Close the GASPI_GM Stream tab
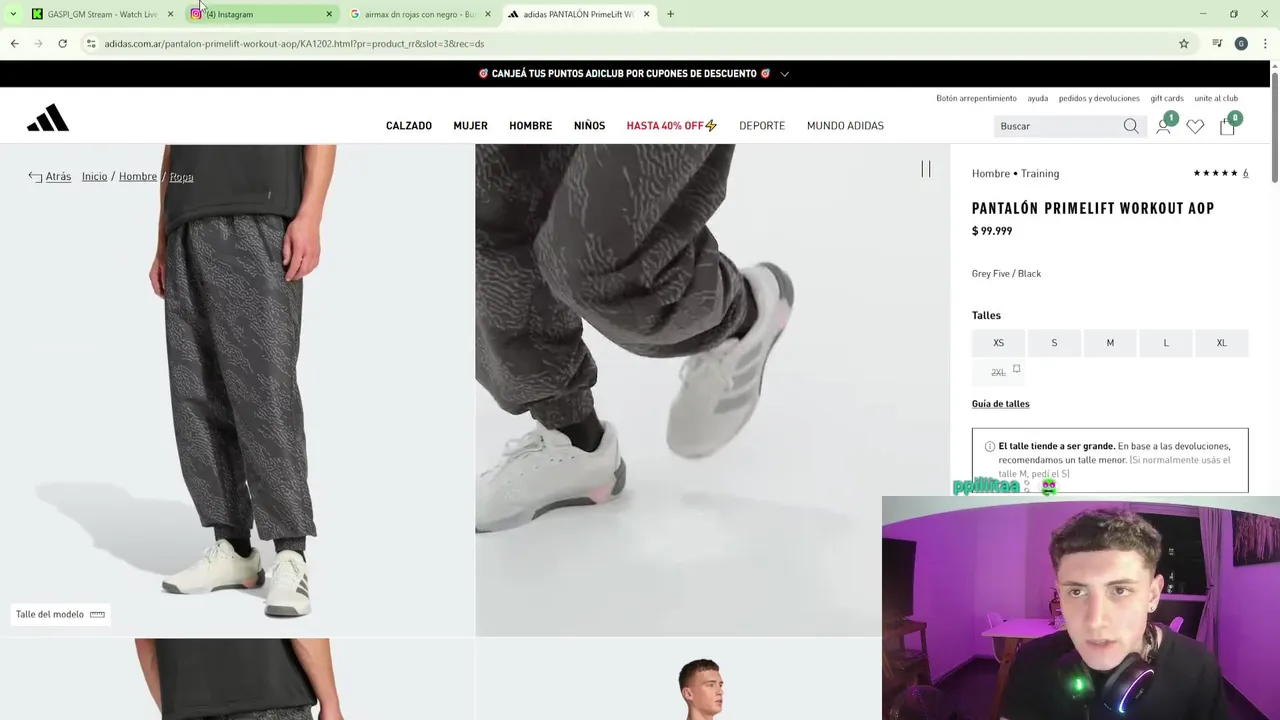This screenshot has width=1280, height=720. tap(170, 14)
